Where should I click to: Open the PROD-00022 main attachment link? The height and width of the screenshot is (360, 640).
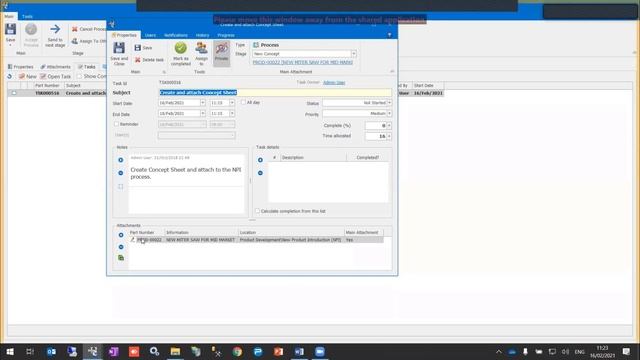pos(302,62)
